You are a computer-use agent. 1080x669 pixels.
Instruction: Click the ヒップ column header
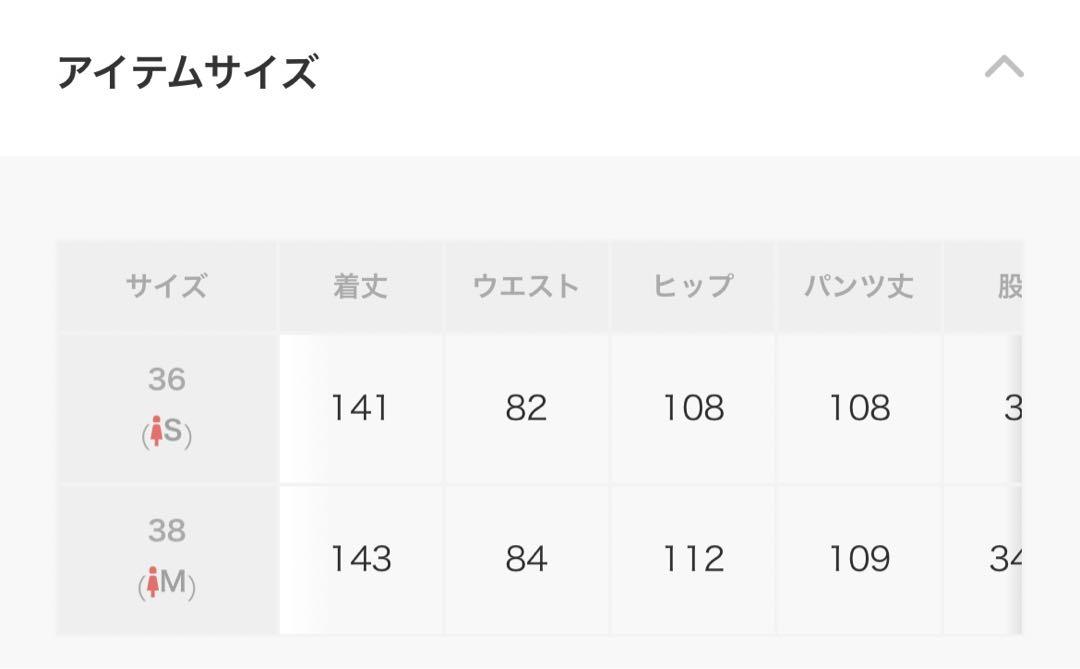[x=694, y=286]
